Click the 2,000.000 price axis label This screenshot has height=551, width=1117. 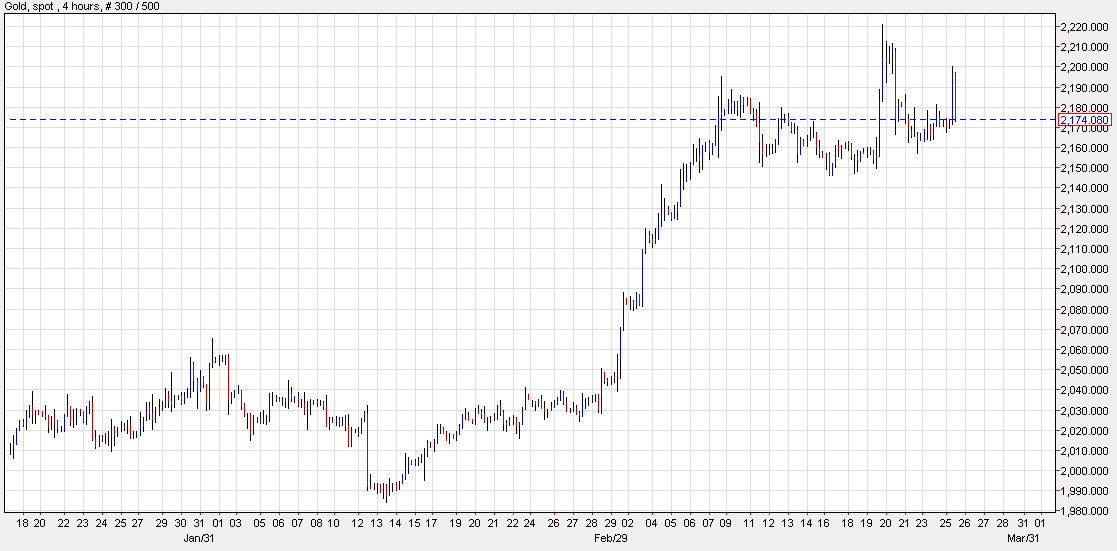pyautogui.click(x=1084, y=472)
